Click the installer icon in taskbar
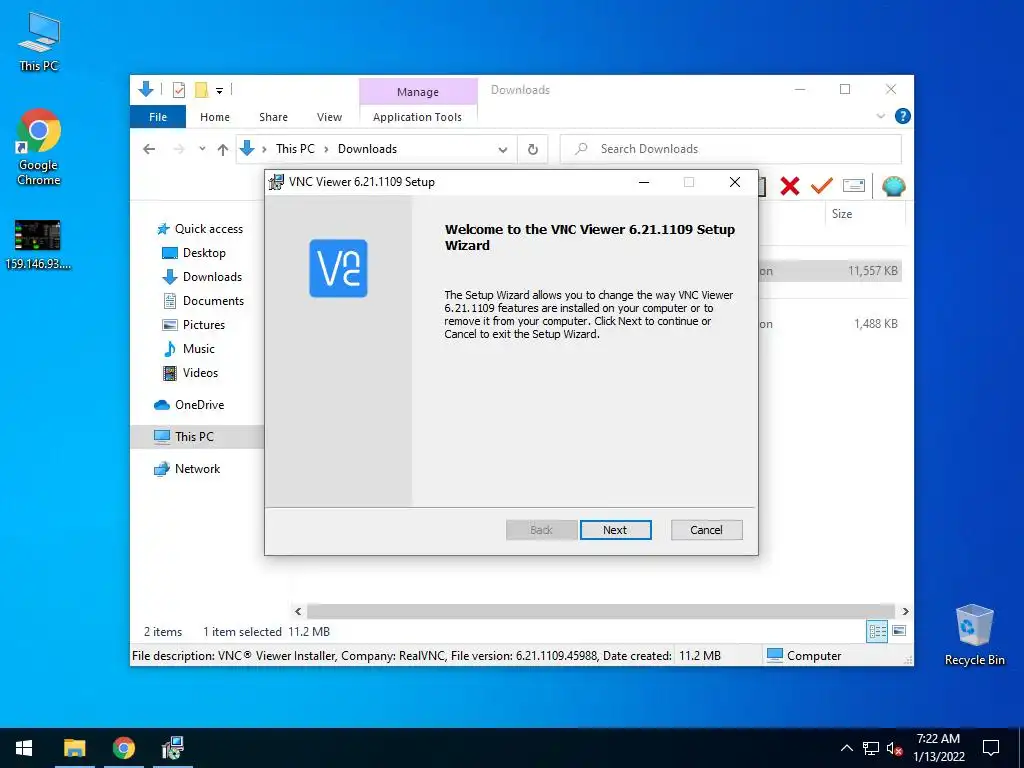 [172, 748]
